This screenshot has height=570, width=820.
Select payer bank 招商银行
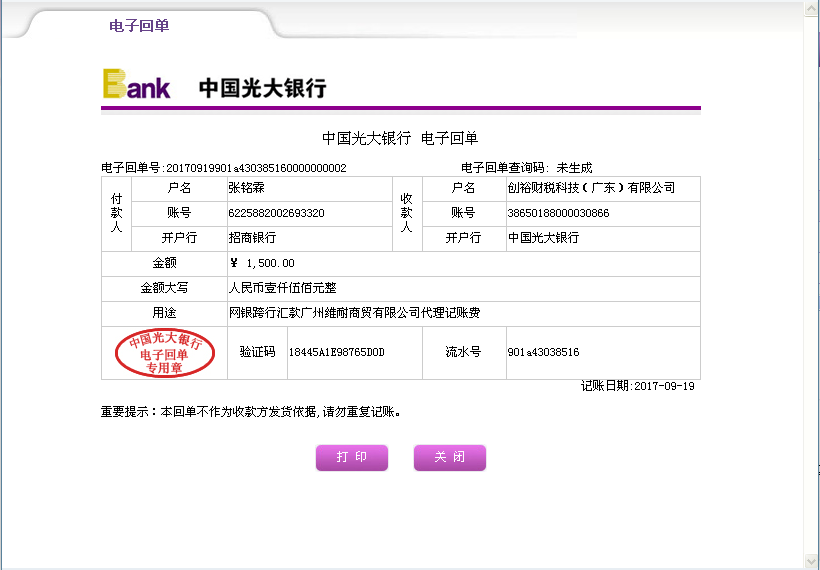(x=252, y=237)
